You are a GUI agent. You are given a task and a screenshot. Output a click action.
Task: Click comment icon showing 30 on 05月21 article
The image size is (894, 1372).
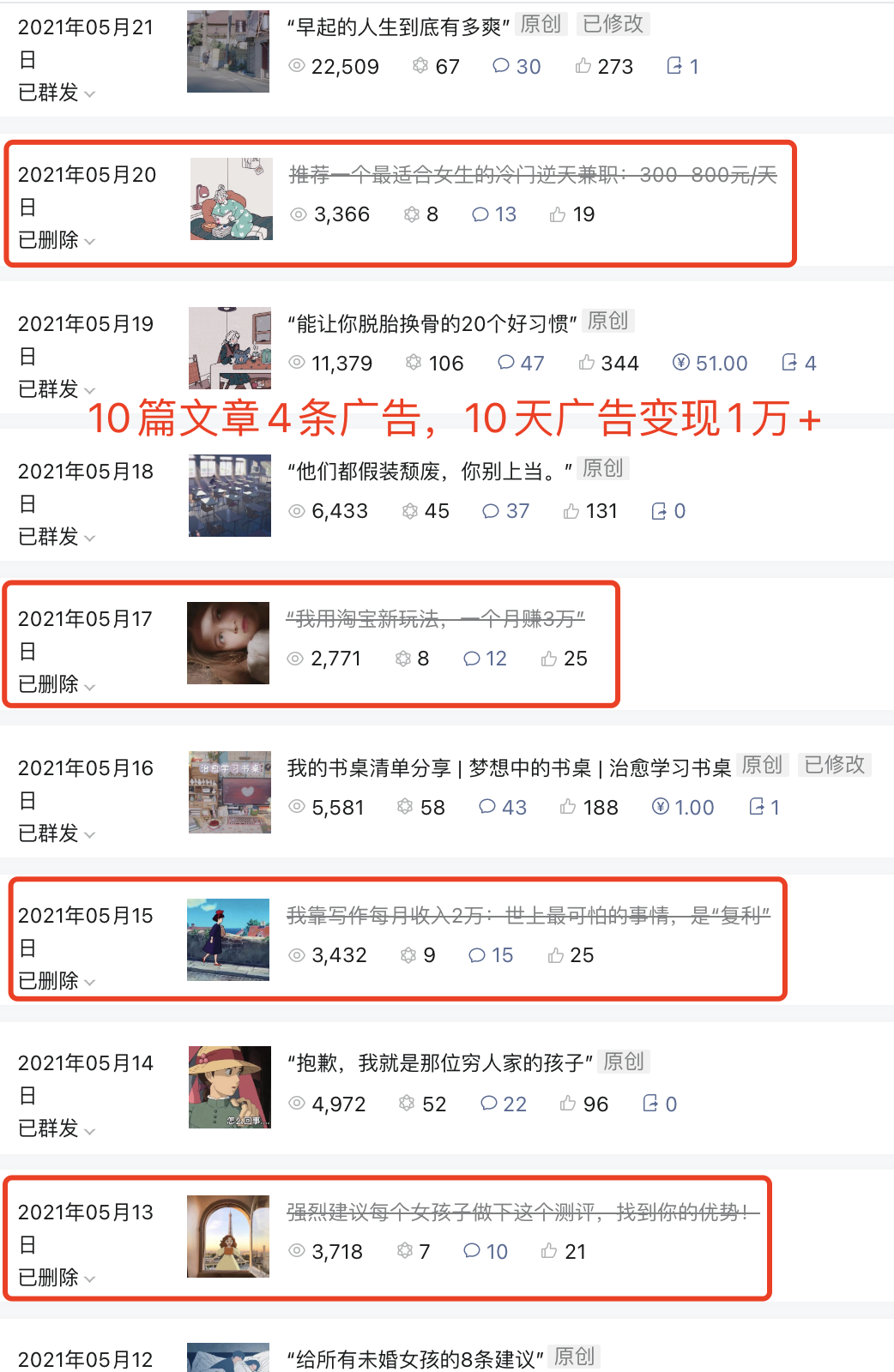[x=501, y=66]
